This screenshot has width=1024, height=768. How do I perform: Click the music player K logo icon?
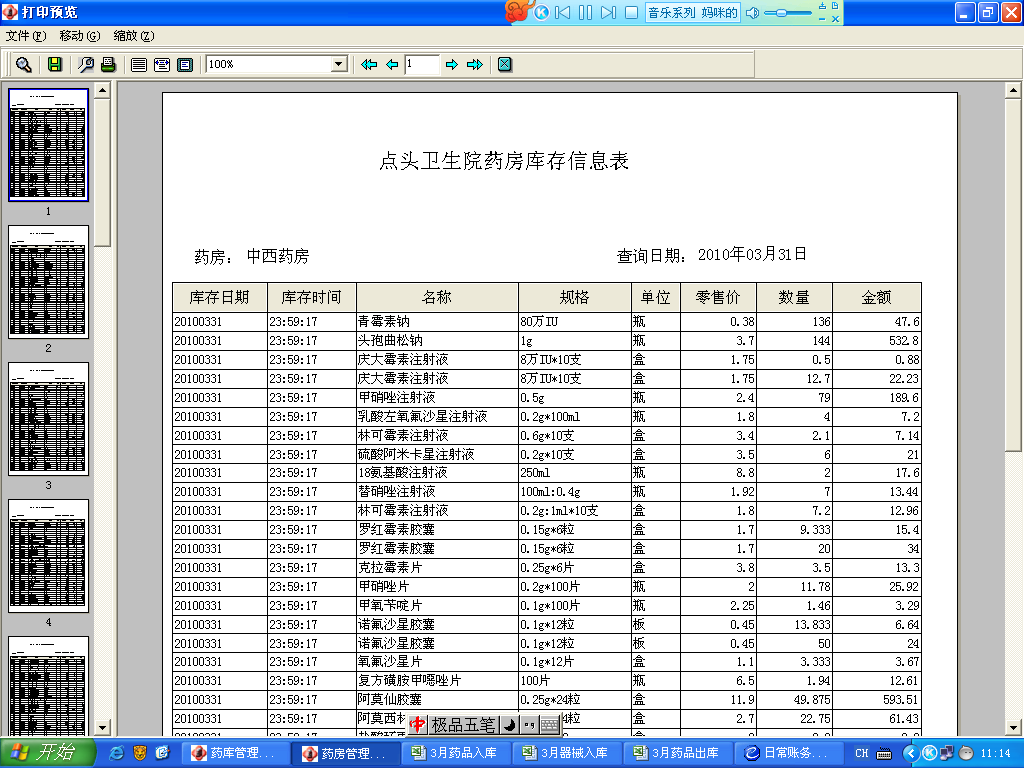pos(541,12)
